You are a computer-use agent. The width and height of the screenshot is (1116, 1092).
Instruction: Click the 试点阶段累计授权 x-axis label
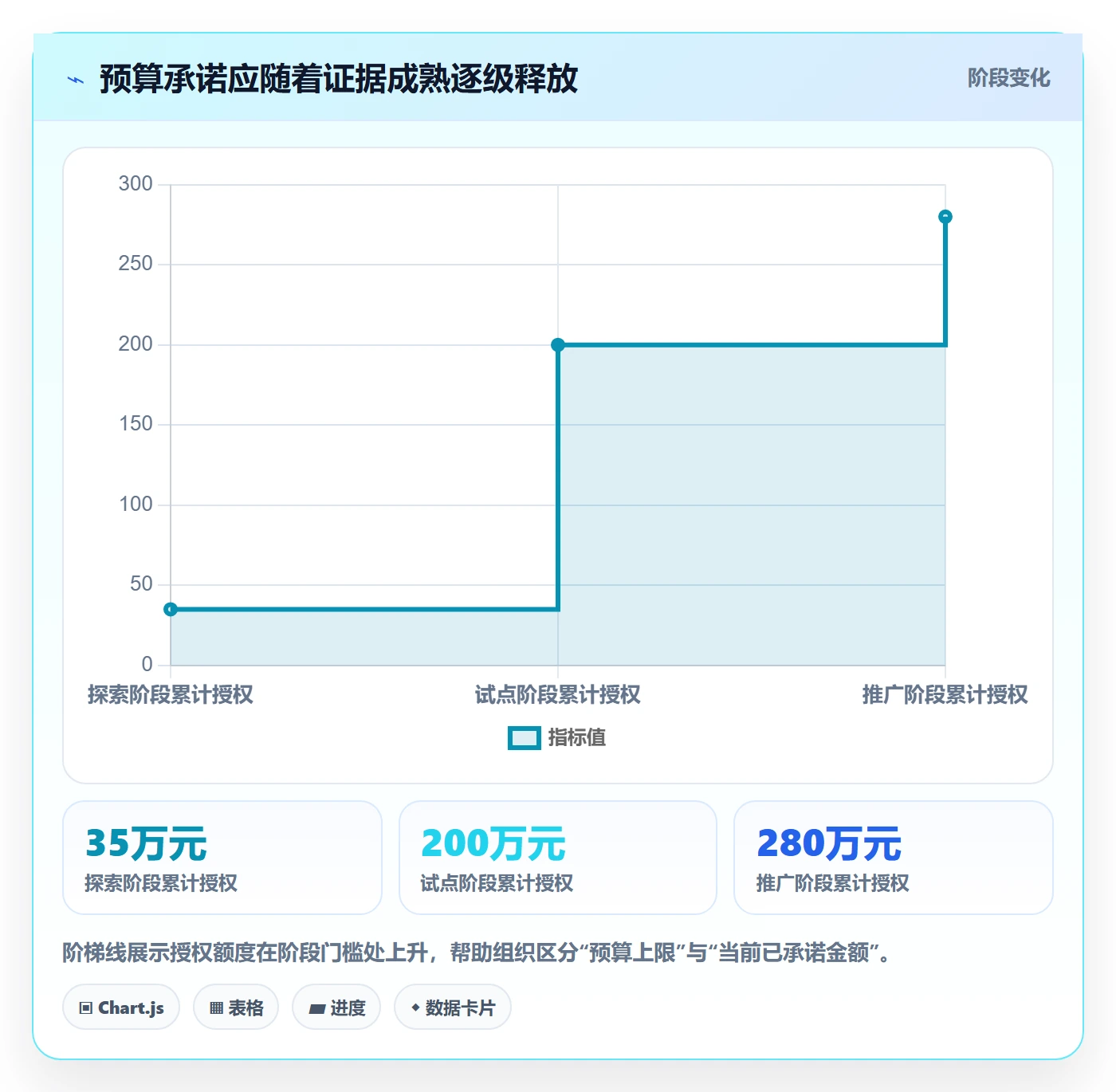point(558,695)
